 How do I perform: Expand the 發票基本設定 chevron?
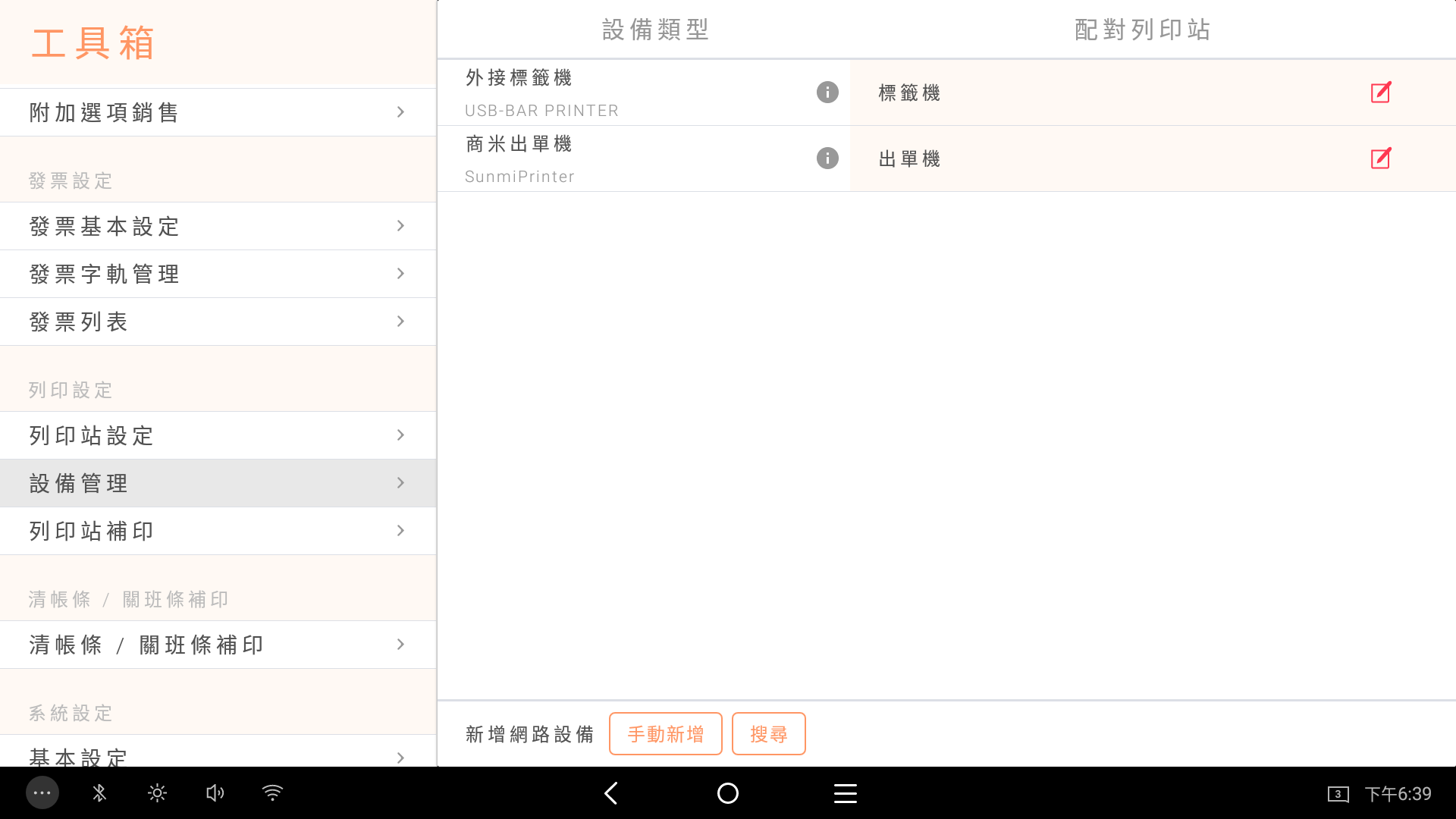tap(400, 226)
